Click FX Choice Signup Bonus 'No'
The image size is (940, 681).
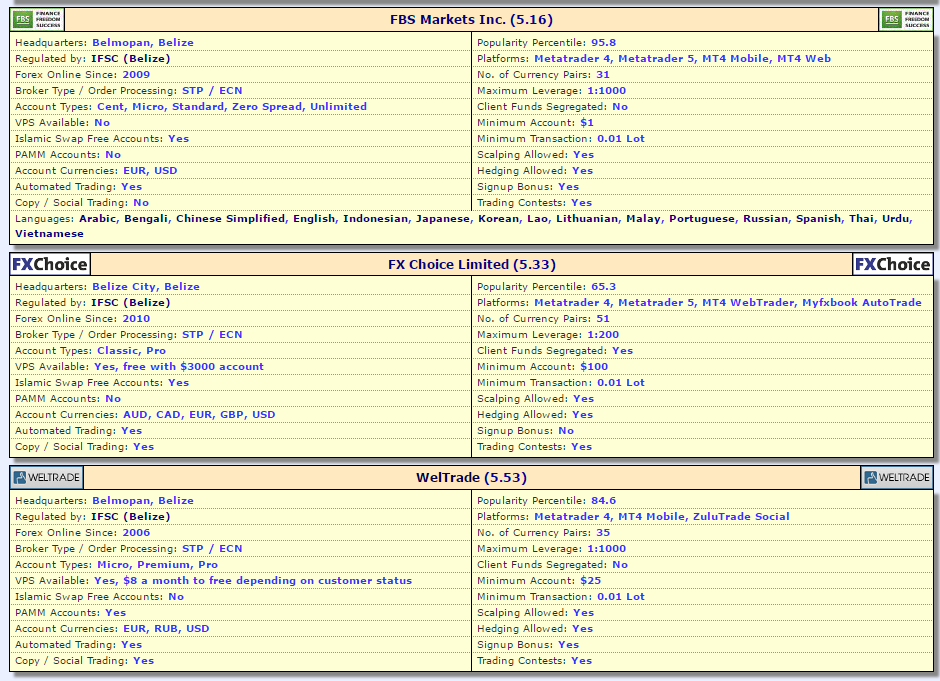click(566, 431)
